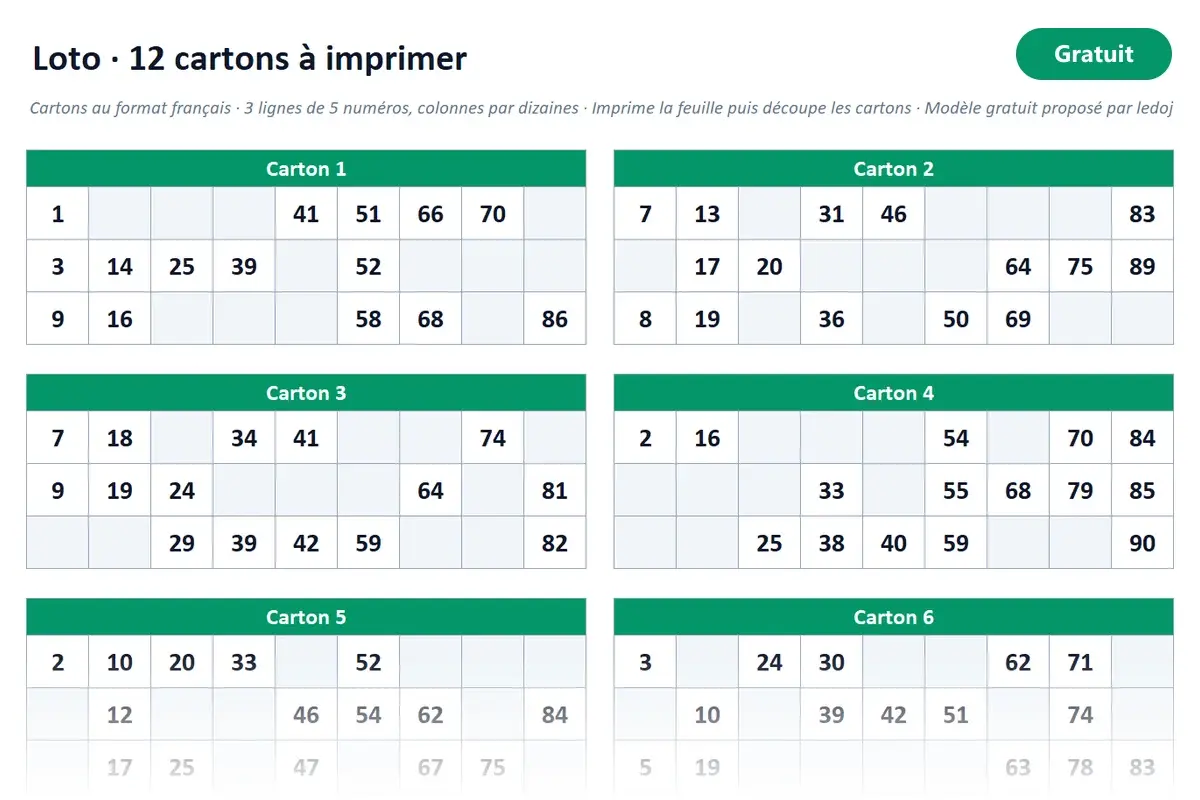Screen dimensions: 1200x800
Task: Click the page title Loto 12 cartons à imprimer
Action: point(249,58)
